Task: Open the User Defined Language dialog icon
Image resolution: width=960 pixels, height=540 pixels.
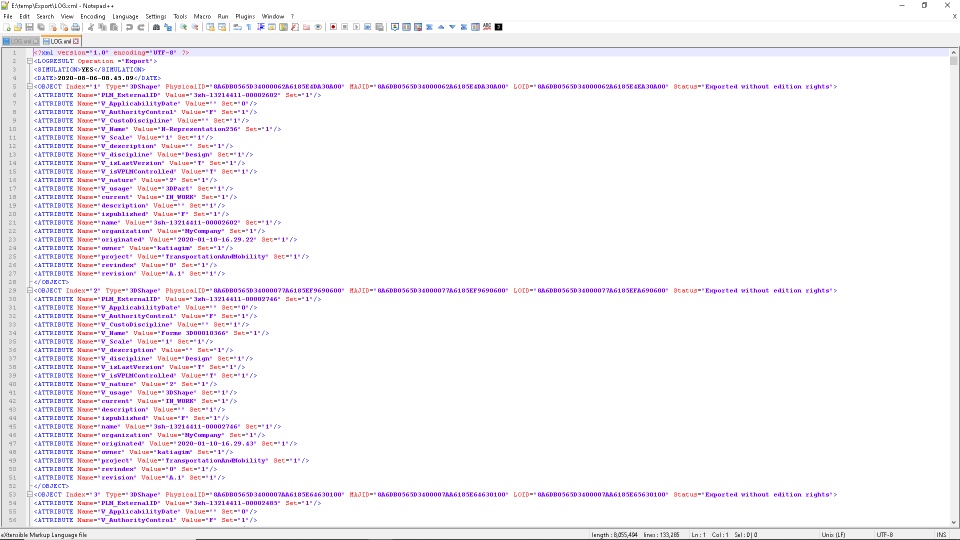Action: (272, 27)
